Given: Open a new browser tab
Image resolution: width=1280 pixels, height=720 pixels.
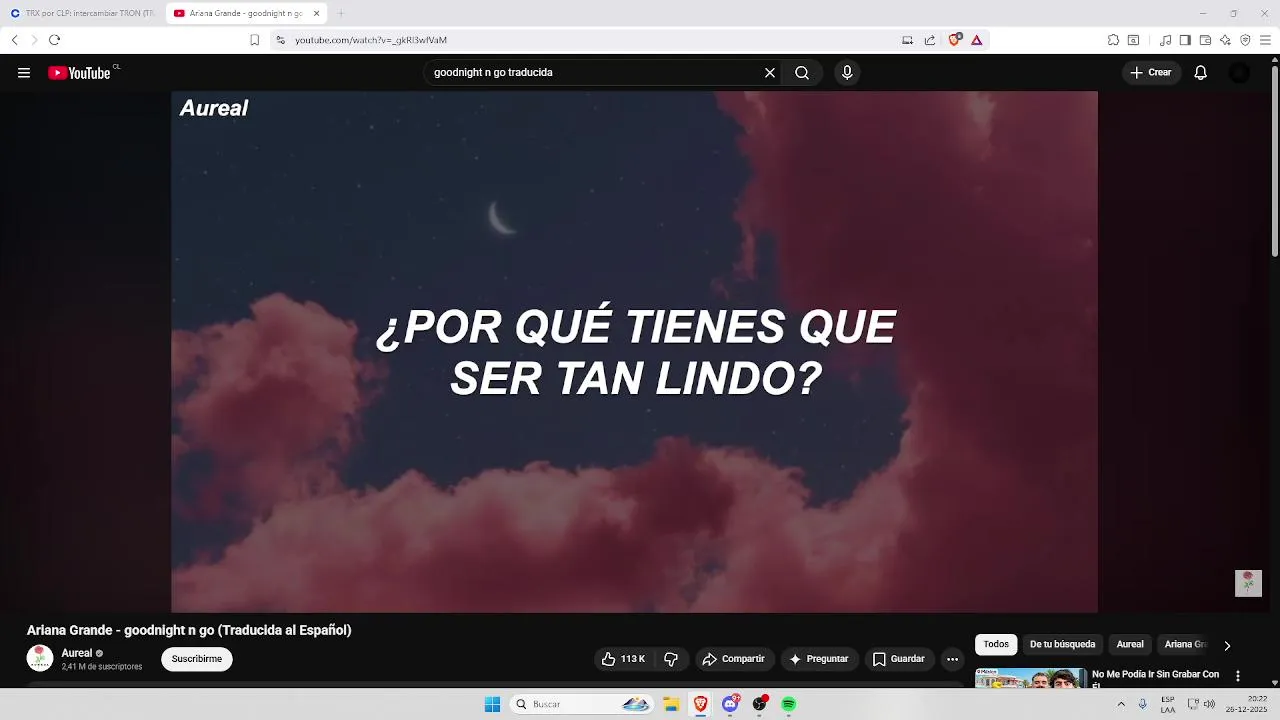Looking at the screenshot, I should tap(340, 13).
